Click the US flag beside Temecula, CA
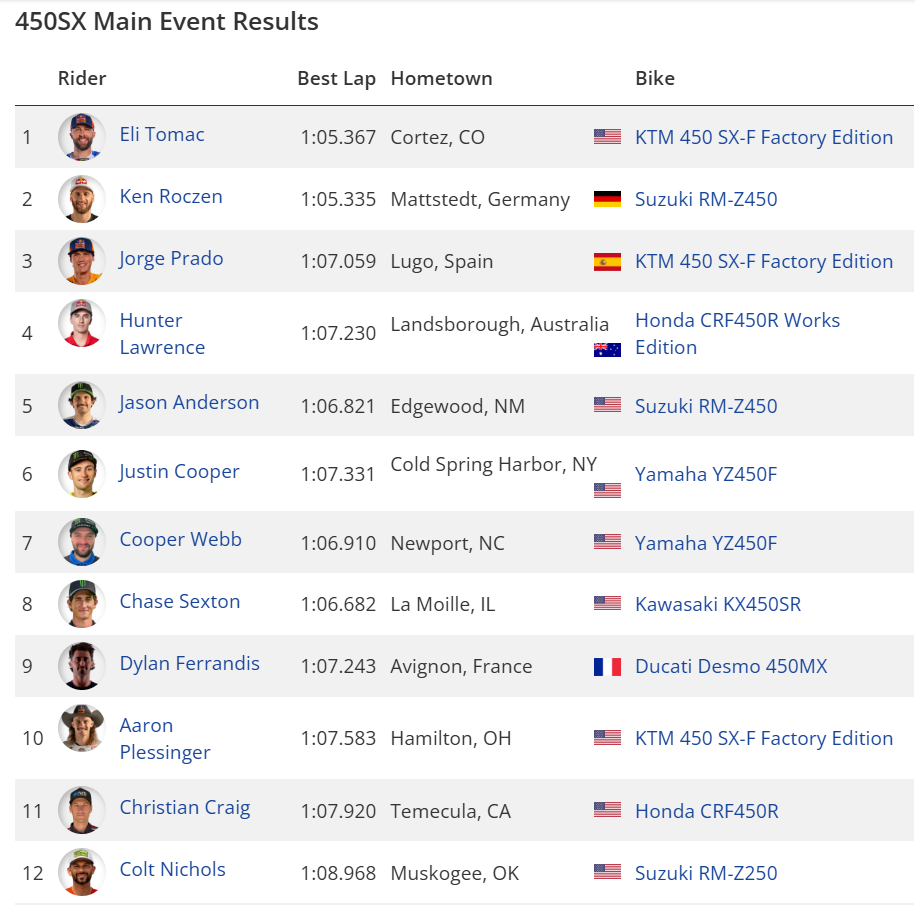Screen dimensions: 915x905 click(x=607, y=811)
